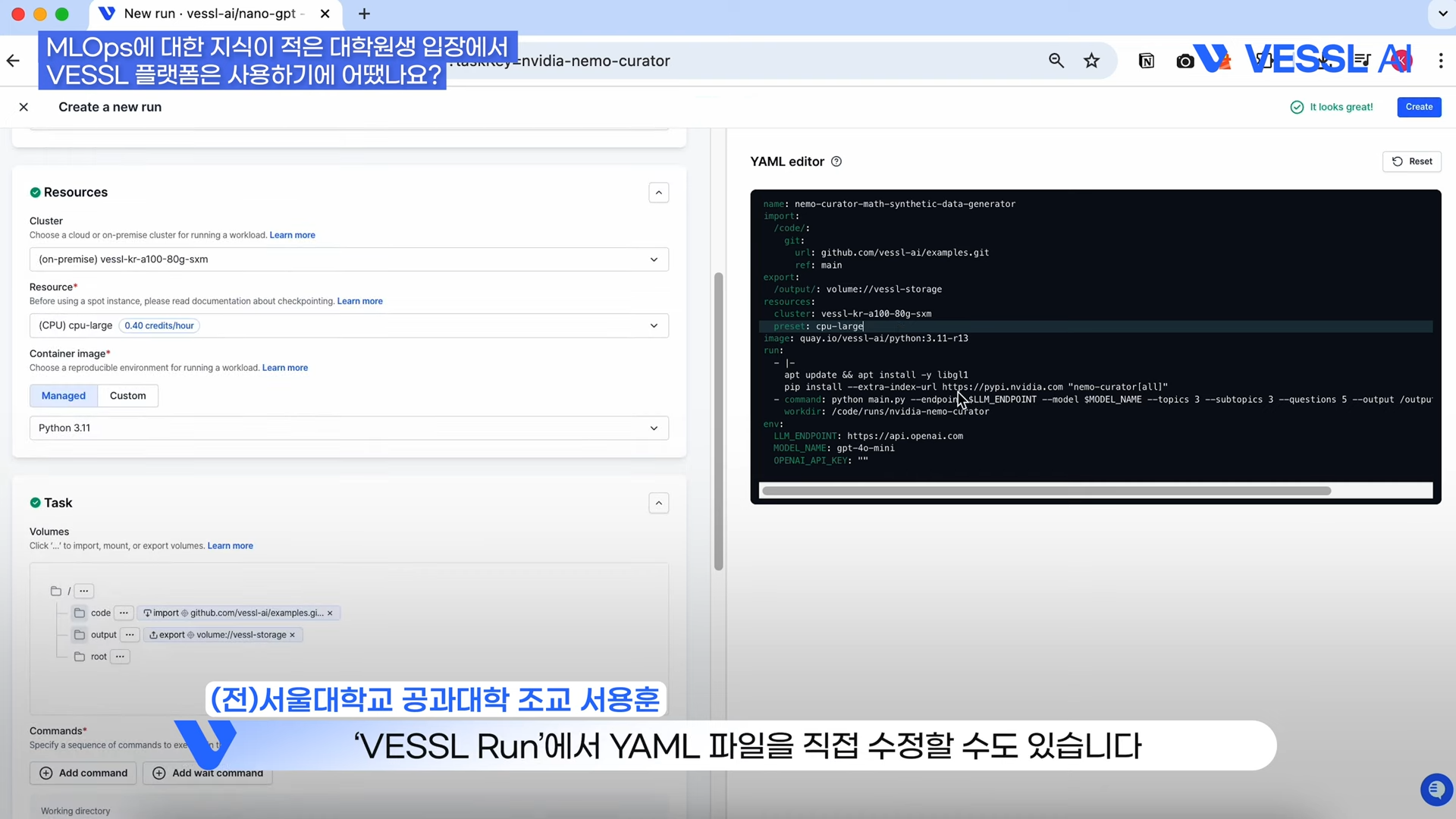Collapse the Task section
The image size is (1456, 819).
click(659, 504)
